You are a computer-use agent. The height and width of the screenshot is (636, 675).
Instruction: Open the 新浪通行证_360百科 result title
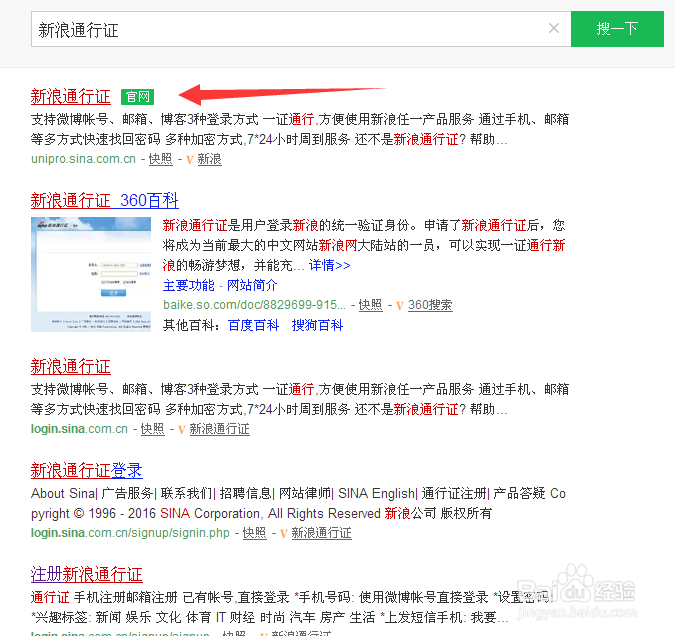point(105,200)
